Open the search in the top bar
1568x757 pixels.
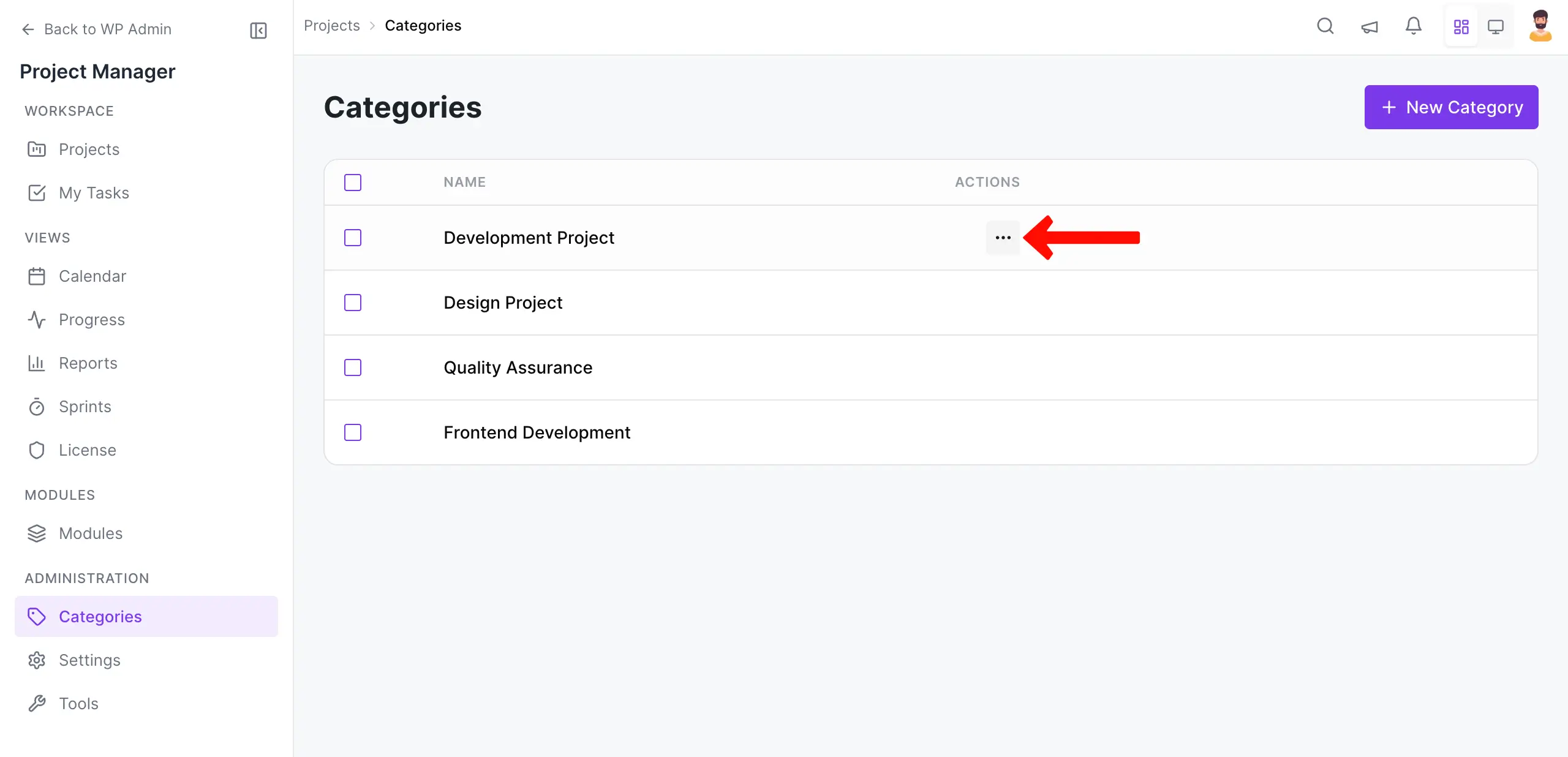point(1325,26)
